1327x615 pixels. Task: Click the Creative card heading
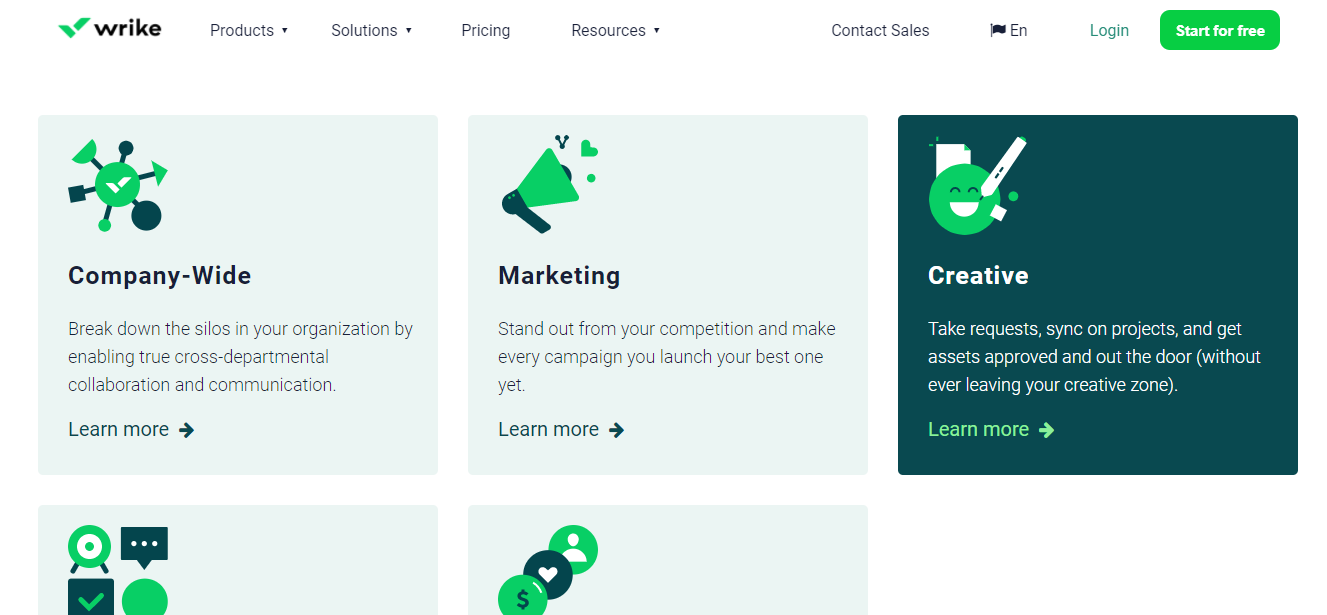[978, 275]
